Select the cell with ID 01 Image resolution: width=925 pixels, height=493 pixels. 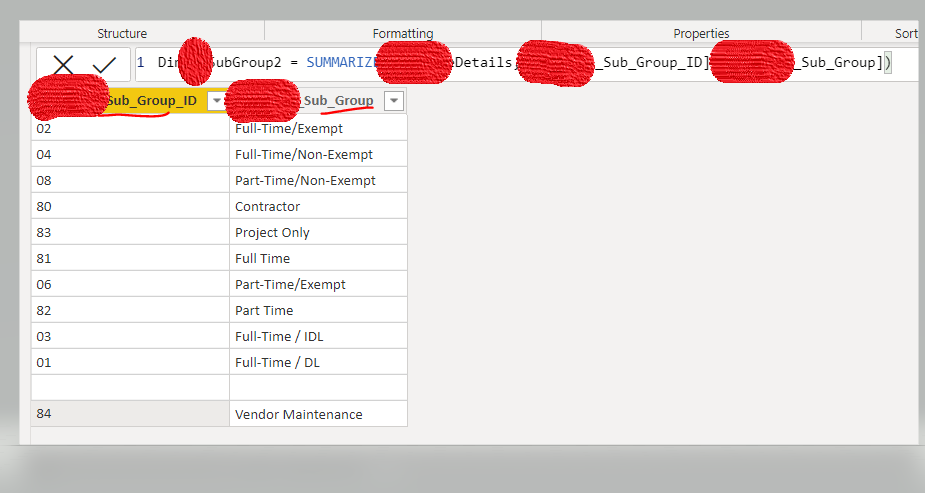point(130,361)
